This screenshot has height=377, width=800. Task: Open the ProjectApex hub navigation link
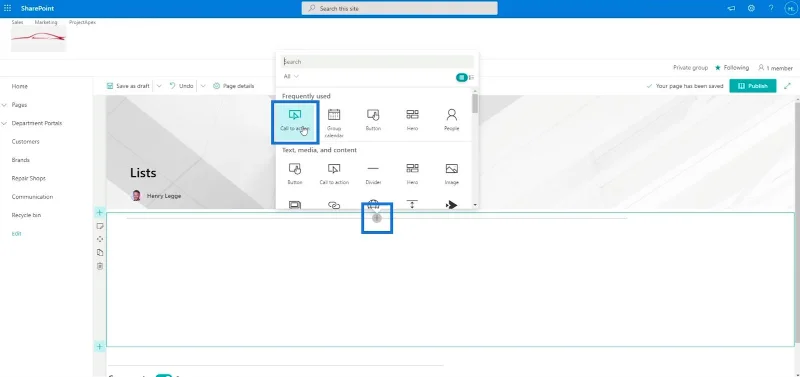pos(82,22)
